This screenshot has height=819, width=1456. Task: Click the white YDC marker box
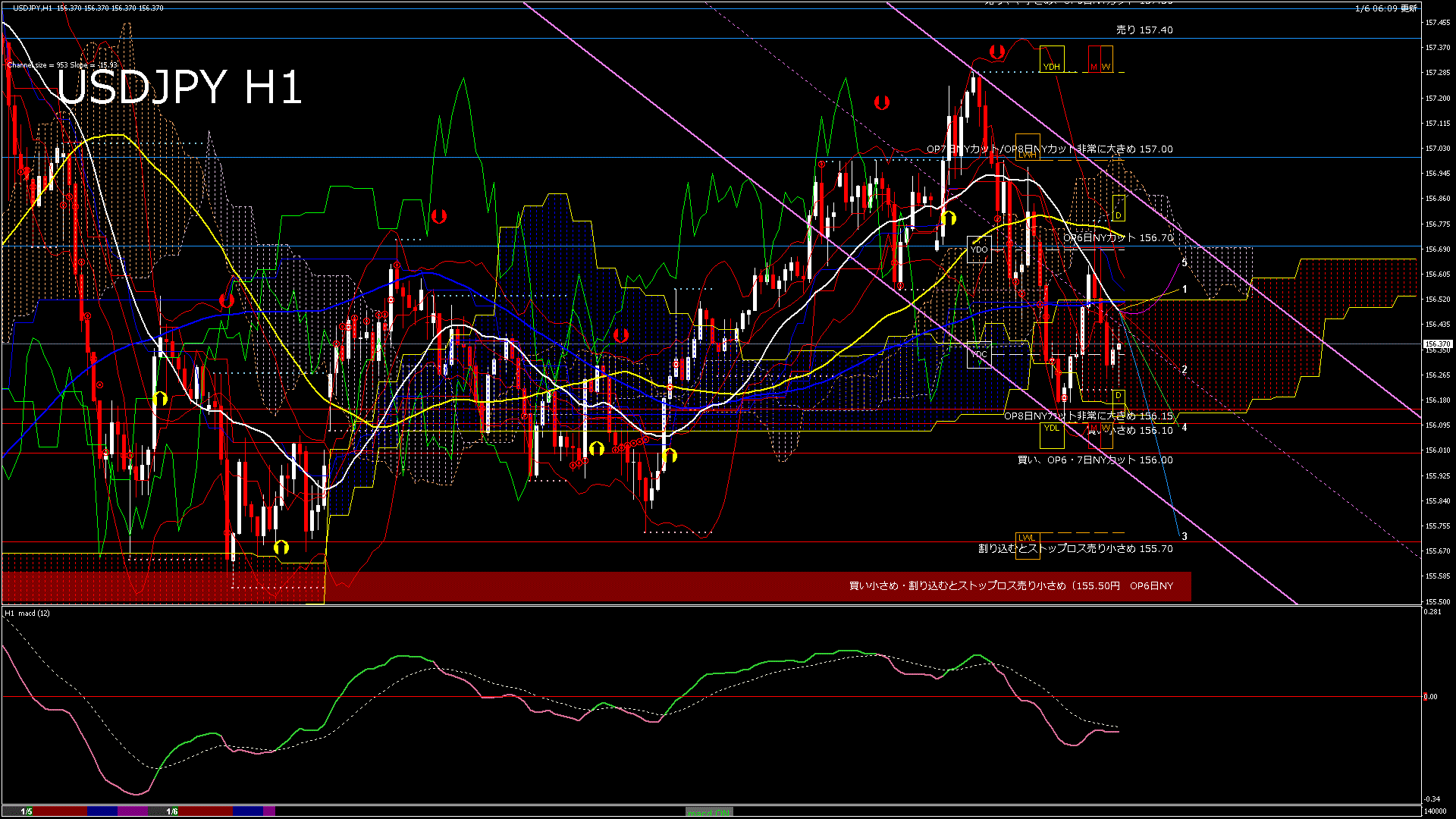click(x=979, y=354)
